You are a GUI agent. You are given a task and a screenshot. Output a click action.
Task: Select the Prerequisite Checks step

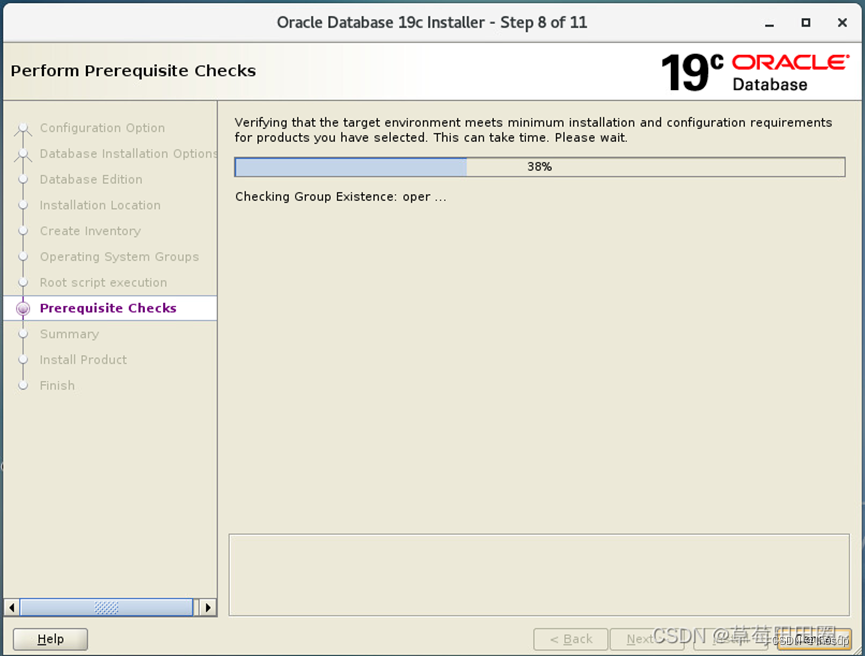click(x=108, y=308)
